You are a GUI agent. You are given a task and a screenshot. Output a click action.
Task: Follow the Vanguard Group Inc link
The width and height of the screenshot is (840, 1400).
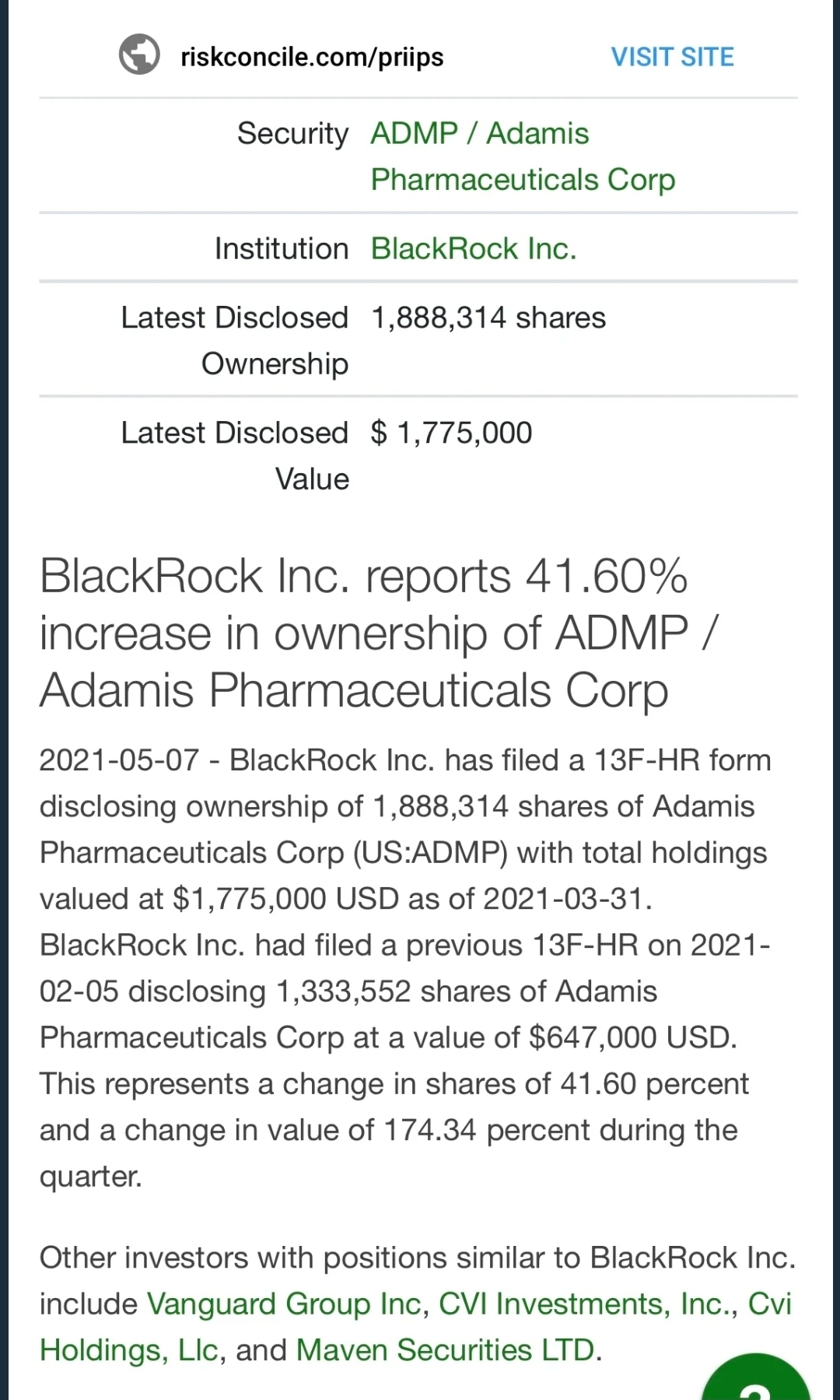(x=283, y=1304)
